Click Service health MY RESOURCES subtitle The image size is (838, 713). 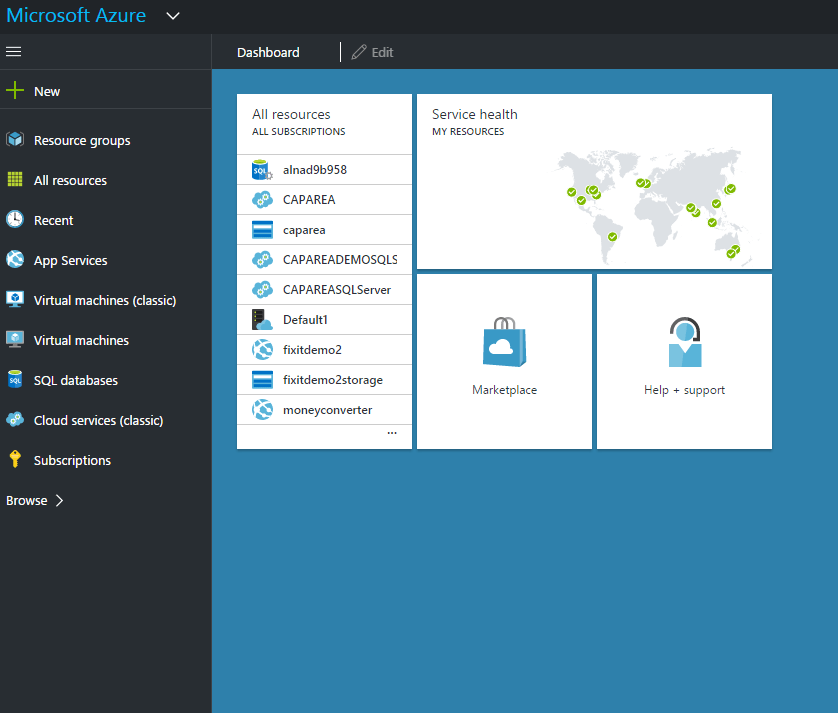click(468, 131)
